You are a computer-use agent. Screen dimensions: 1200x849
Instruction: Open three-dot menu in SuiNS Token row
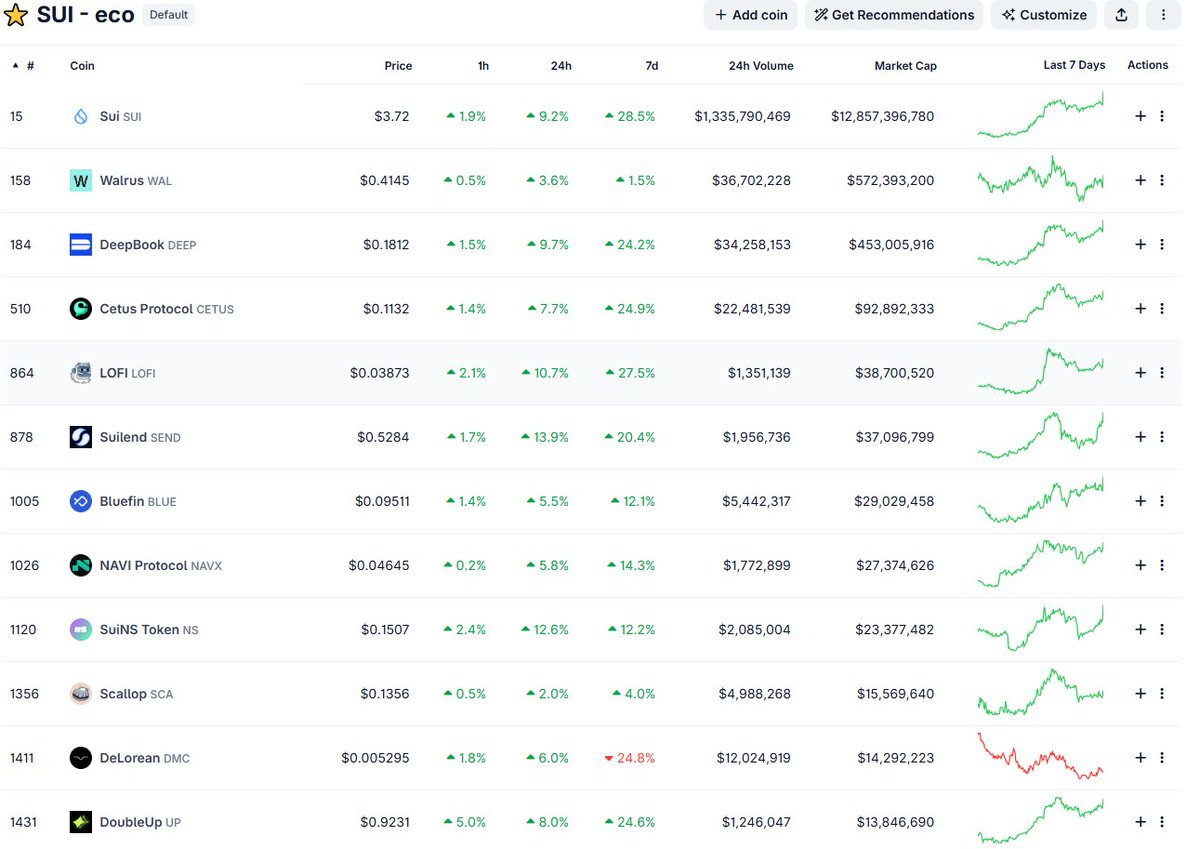point(1162,629)
